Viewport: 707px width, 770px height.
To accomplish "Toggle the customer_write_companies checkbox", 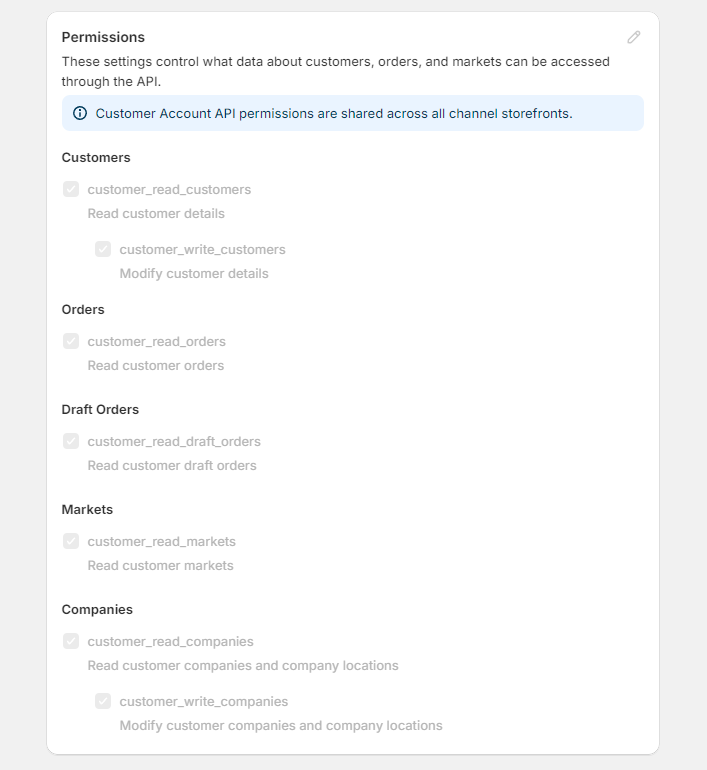I will (x=103, y=701).
